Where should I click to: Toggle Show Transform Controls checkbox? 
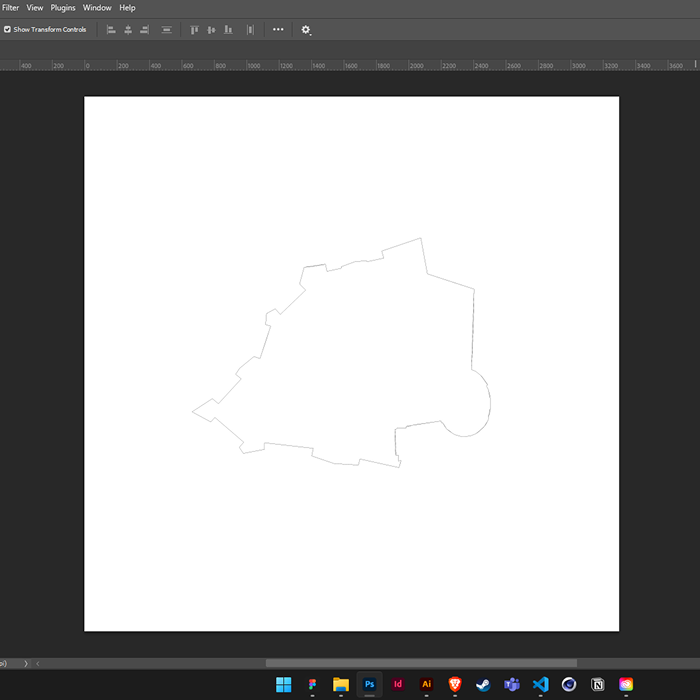pyautogui.click(x=8, y=29)
